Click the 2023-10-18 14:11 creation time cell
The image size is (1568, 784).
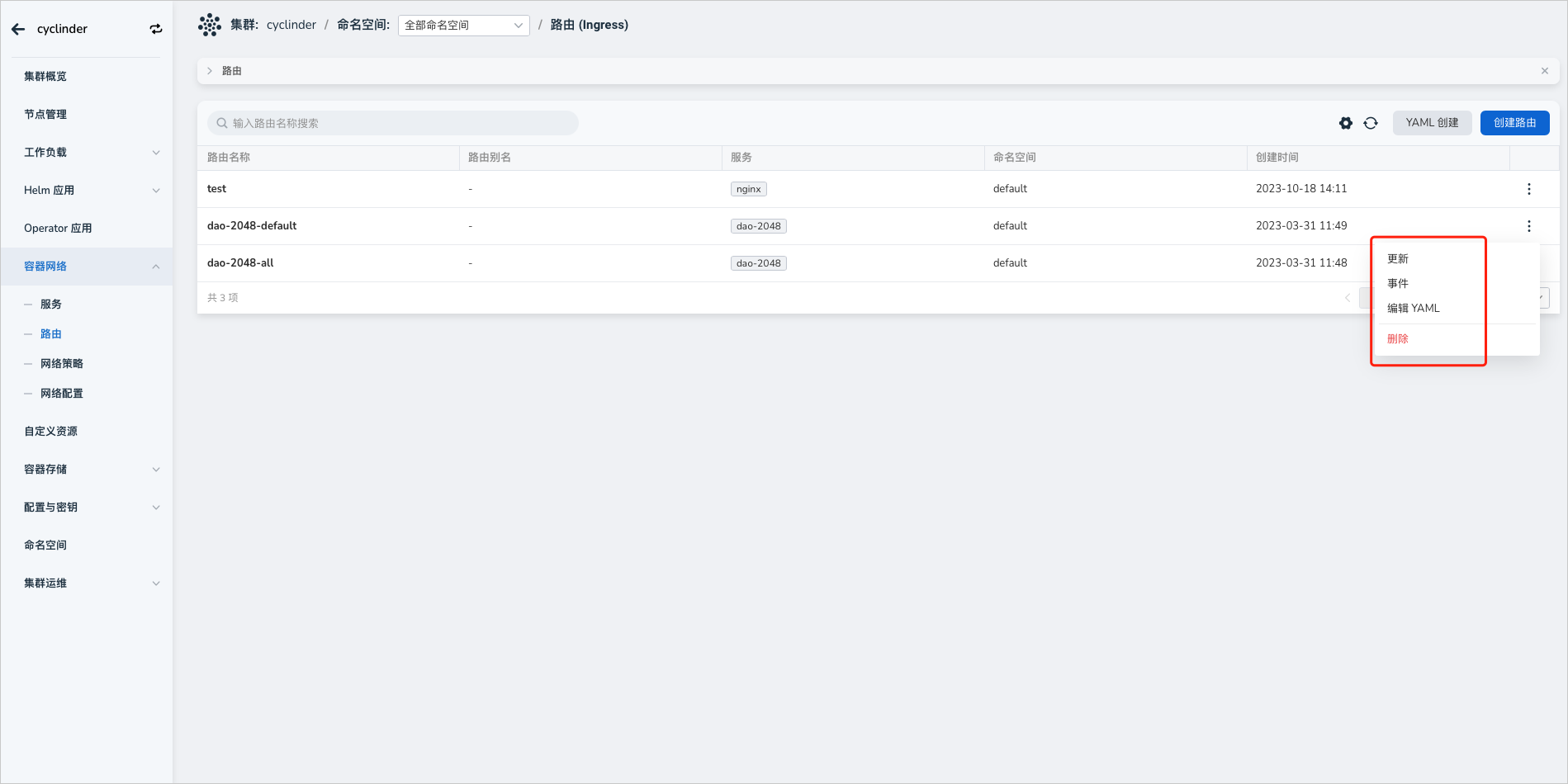coord(1301,189)
